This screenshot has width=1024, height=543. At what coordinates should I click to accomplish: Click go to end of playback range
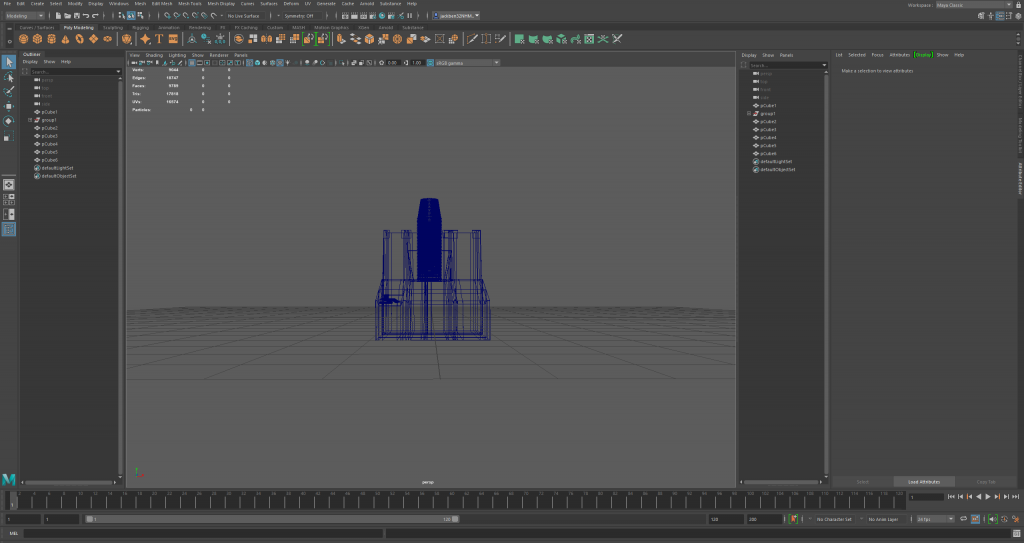click(1015, 496)
